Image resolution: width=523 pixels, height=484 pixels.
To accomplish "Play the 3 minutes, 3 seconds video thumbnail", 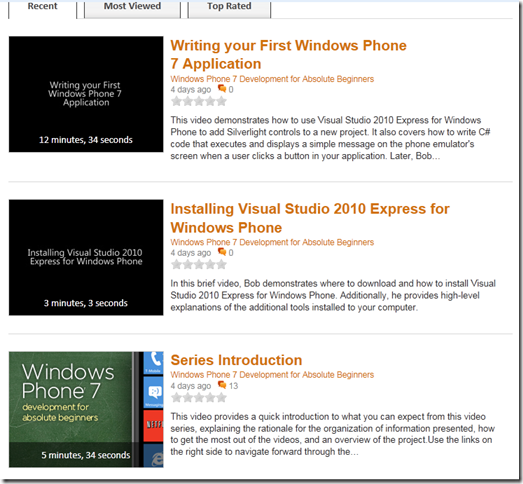I will click(86, 258).
